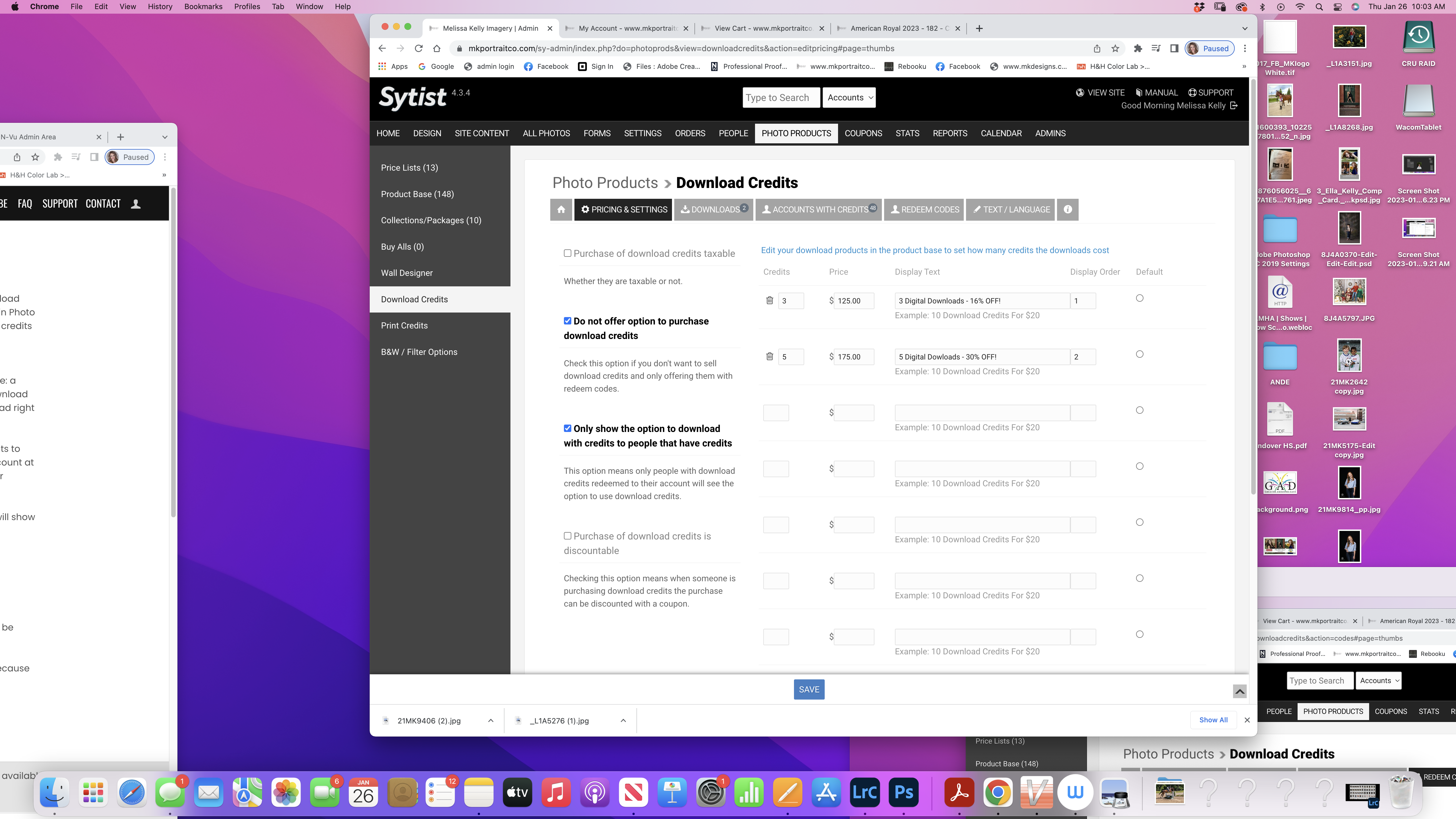
Task: Uncheck Only show option to people with credits
Action: [x=567, y=429]
